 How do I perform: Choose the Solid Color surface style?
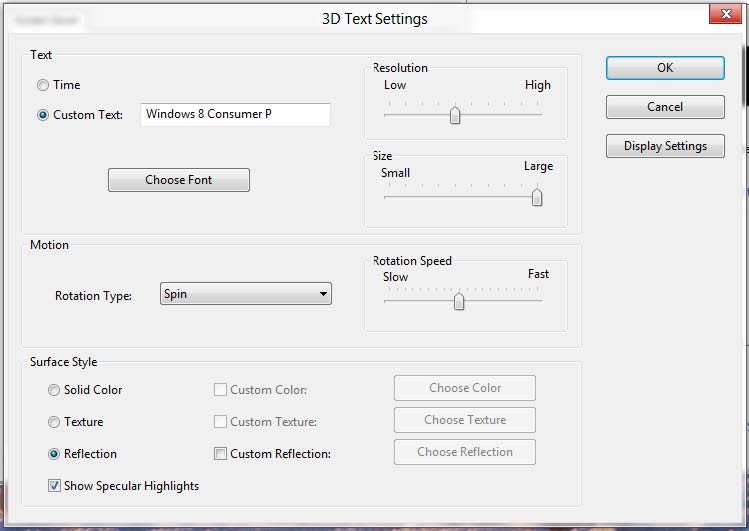54,390
